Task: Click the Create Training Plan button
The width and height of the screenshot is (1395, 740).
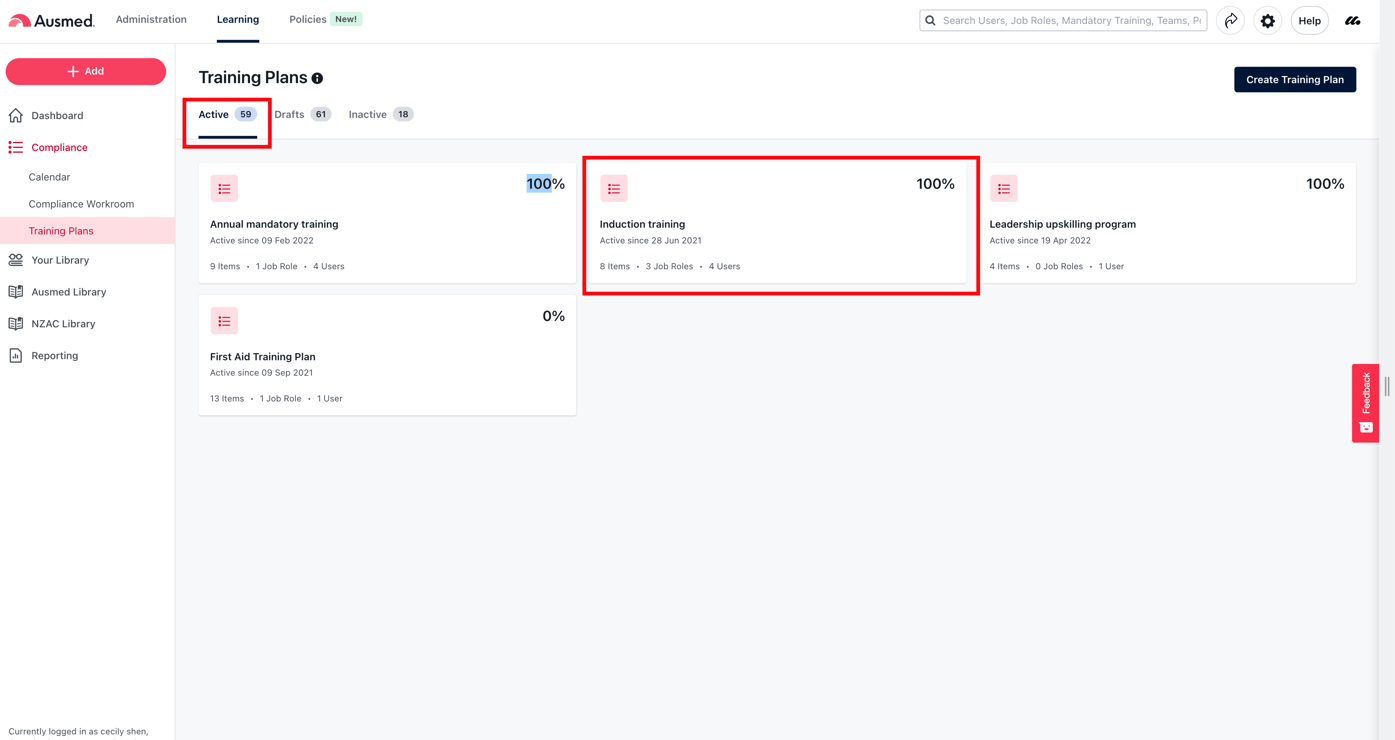Action: (1294, 80)
